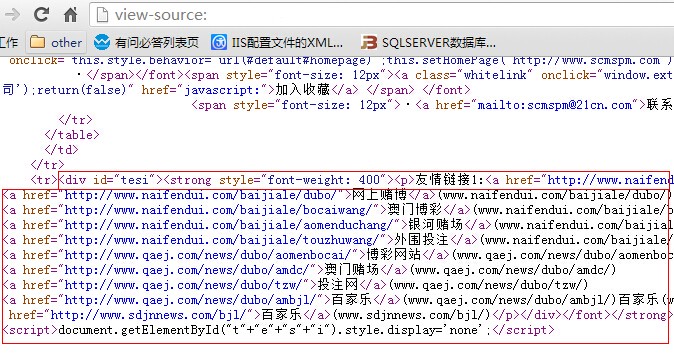
Task: Click the page document icon in address bar
Action: pyautogui.click(x=102, y=15)
